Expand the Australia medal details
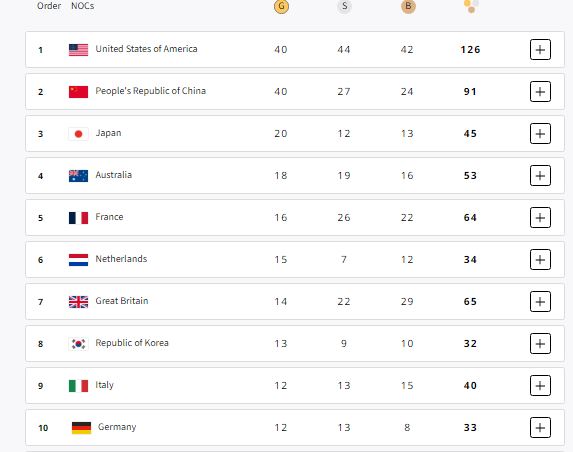This screenshot has width=573, height=452. click(540, 175)
